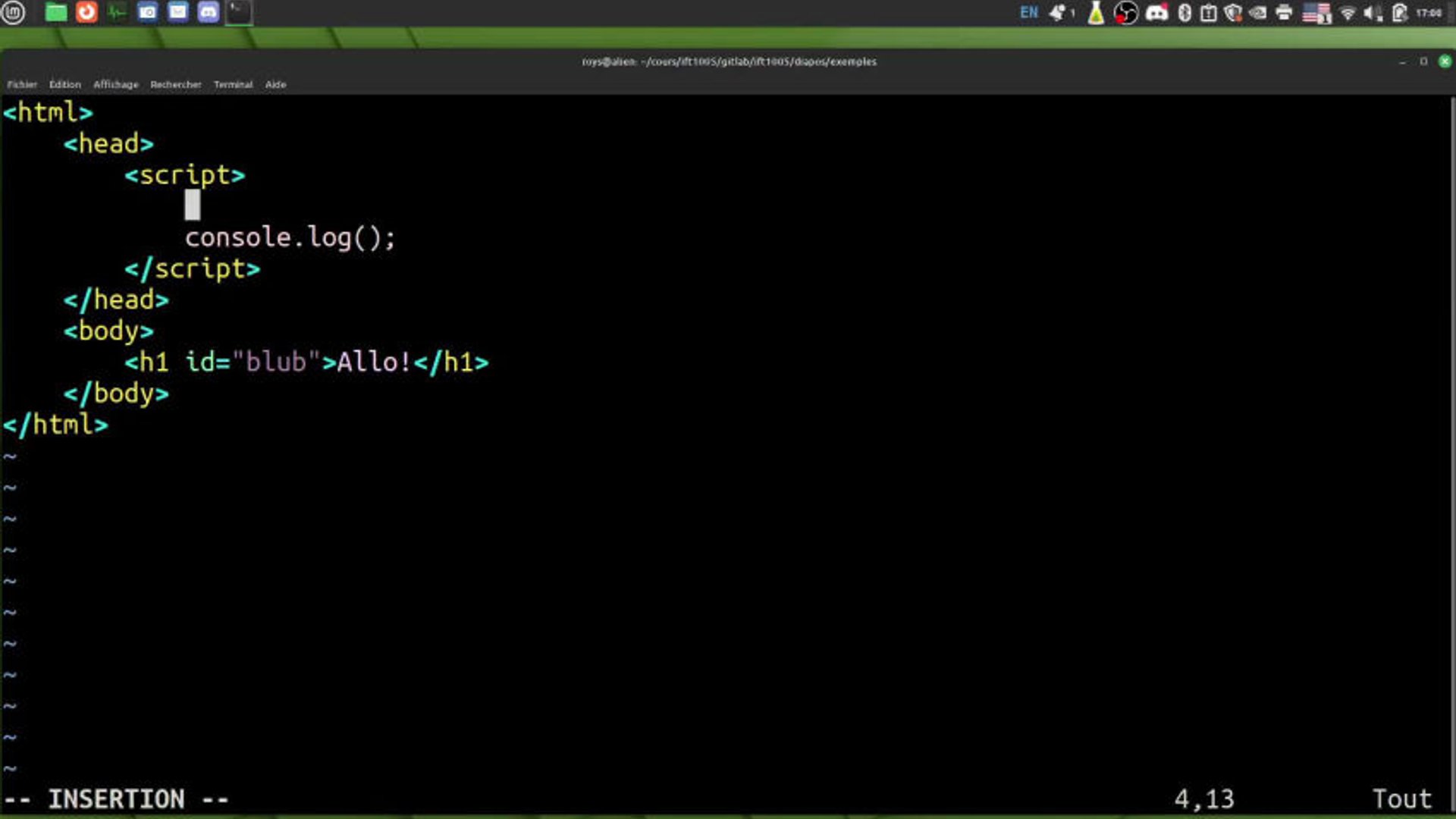Click the opening <html> tag line
The width and height of the screenshot is (1456, 819).
tap(48, 112)
